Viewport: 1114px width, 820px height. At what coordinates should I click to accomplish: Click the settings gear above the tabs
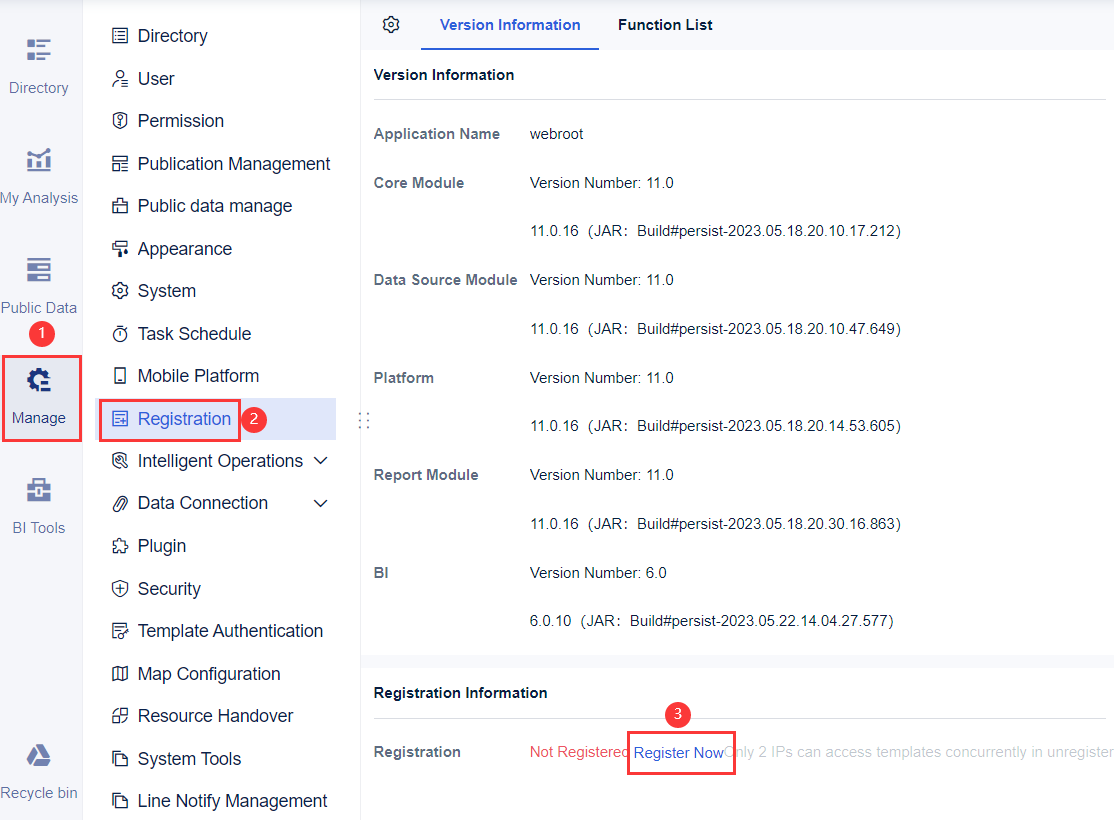point(391,25)
